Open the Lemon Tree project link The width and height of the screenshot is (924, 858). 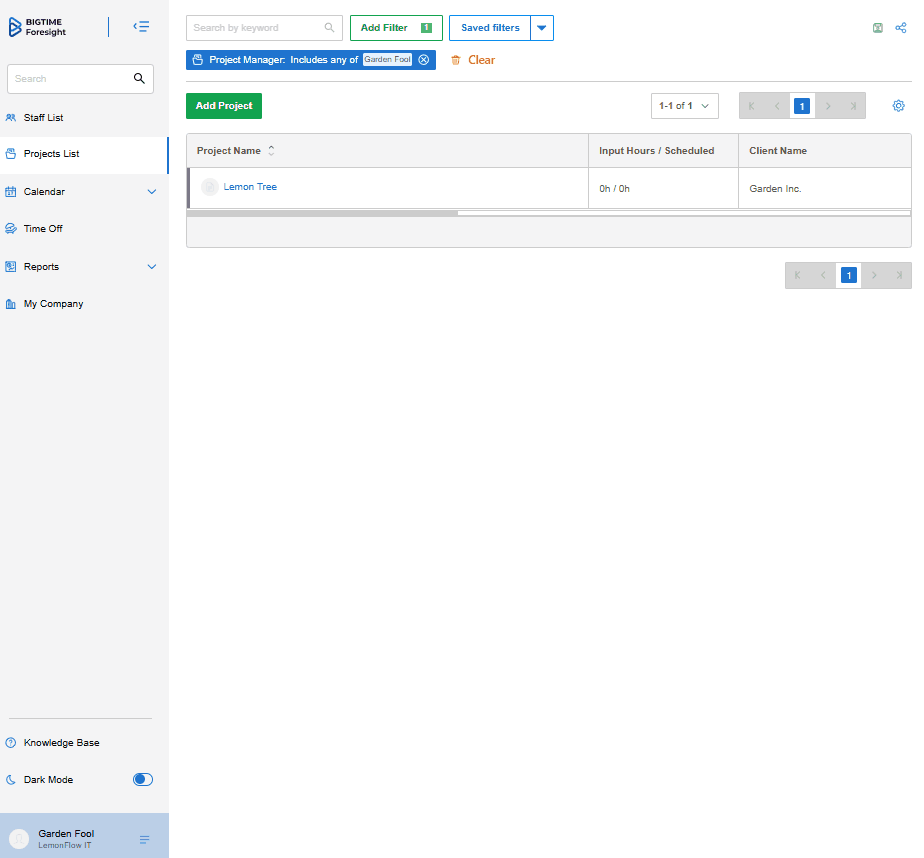250,187
